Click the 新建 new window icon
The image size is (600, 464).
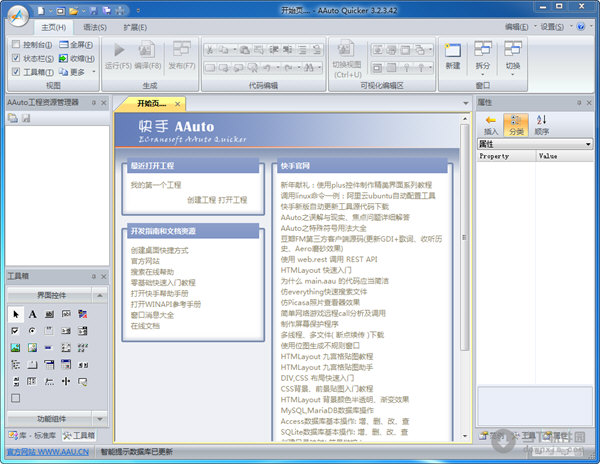tap(453, 50)
